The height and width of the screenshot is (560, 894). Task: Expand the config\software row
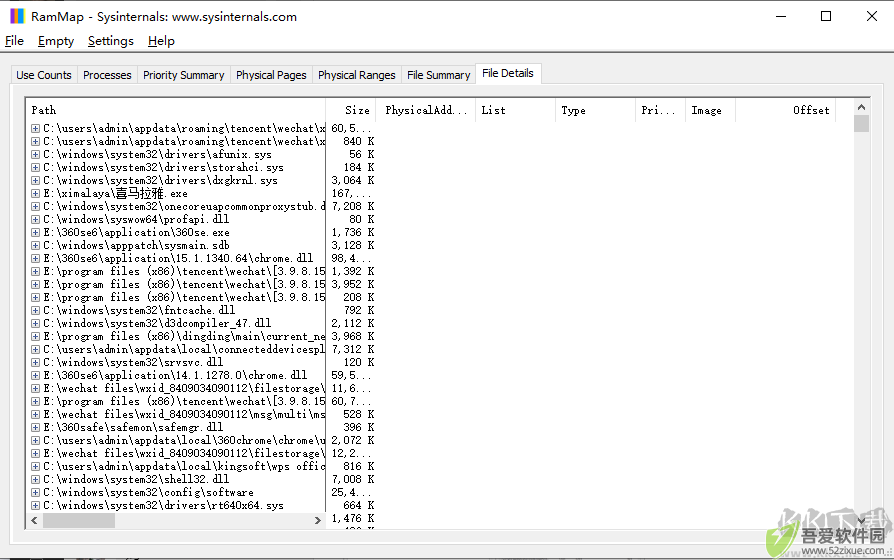(35, 493)
